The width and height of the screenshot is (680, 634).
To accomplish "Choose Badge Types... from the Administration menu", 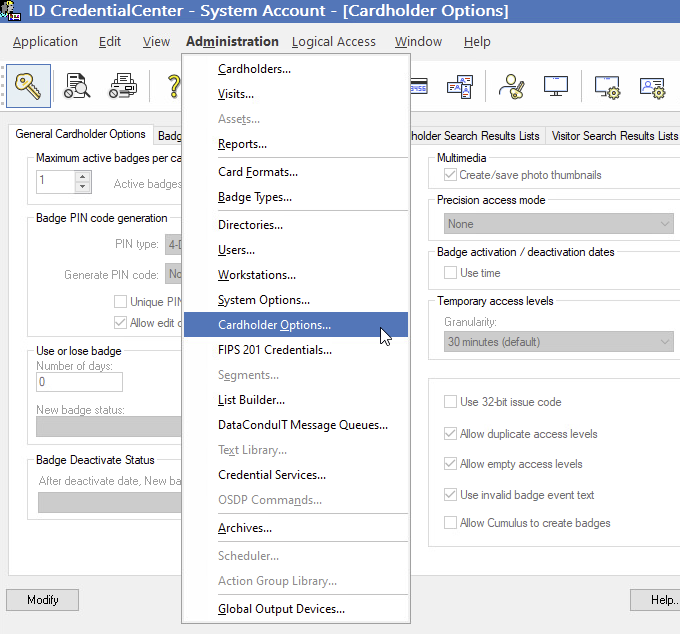I will coord(255,197).
